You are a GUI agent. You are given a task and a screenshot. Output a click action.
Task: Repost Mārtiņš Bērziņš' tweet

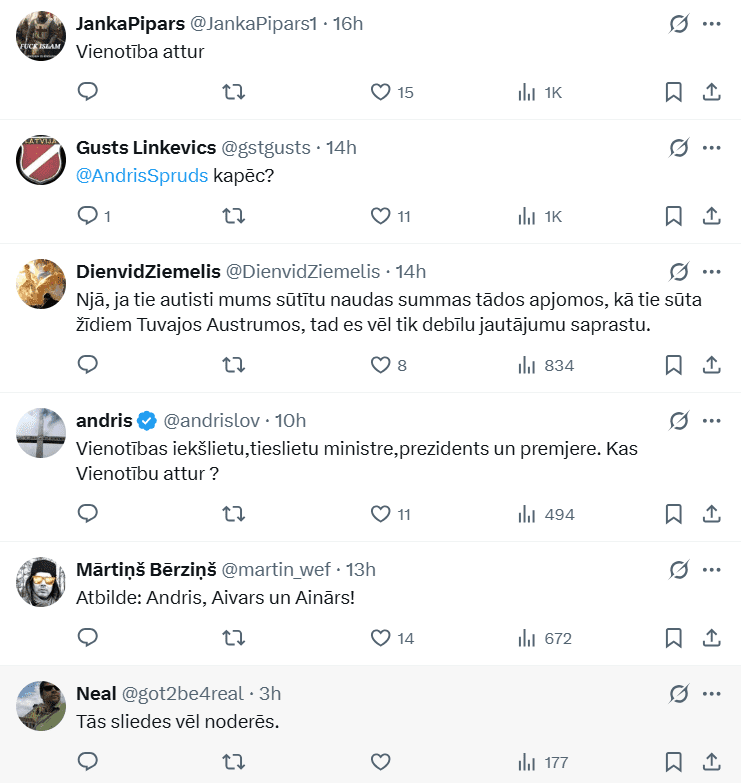pyautogui.click(x=233, y=638)
